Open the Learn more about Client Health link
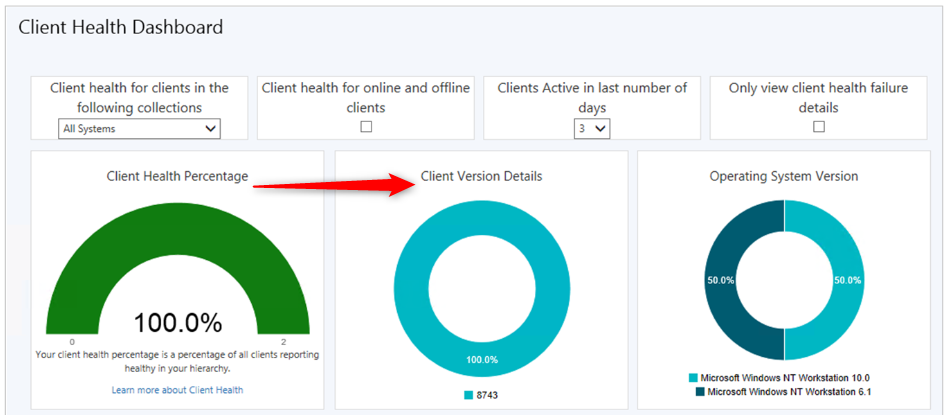946x415 pixels. [177, 390]
